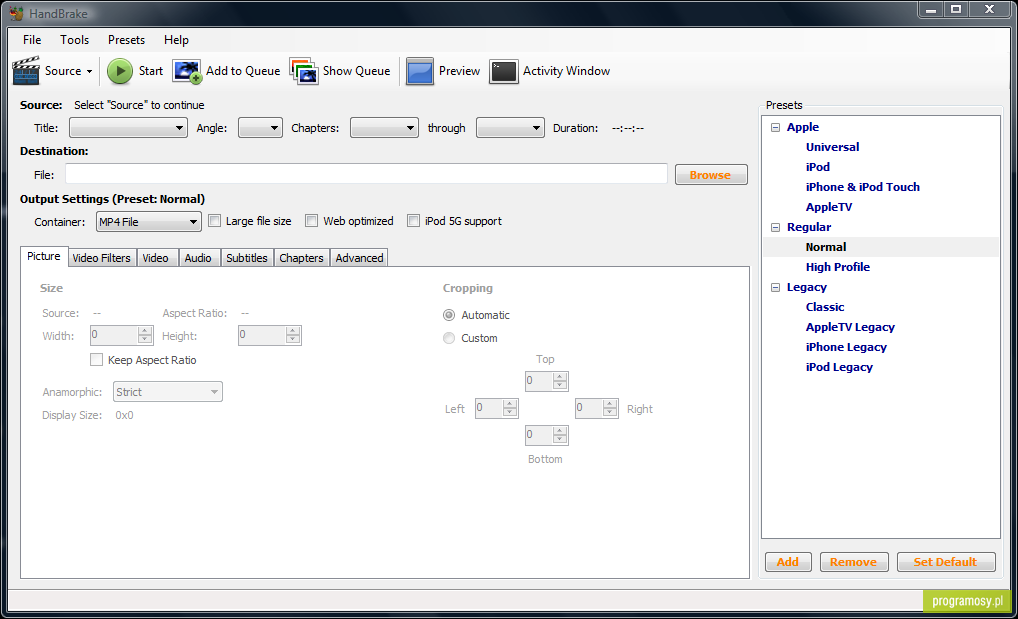Viewport: 1018px width, 619px height.
Task: Select the iPhone & iPod Touch preset
Action: coord(863,187)
